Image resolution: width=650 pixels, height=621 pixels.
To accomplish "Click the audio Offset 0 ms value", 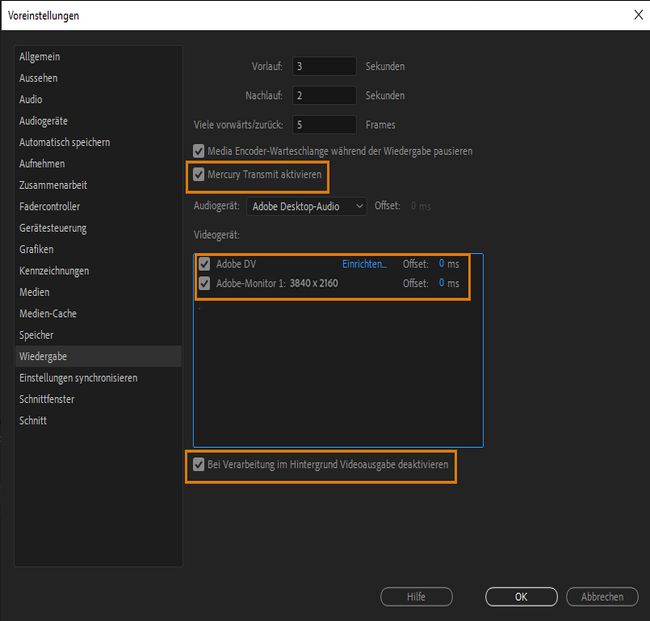I will (x=420, y=206).
